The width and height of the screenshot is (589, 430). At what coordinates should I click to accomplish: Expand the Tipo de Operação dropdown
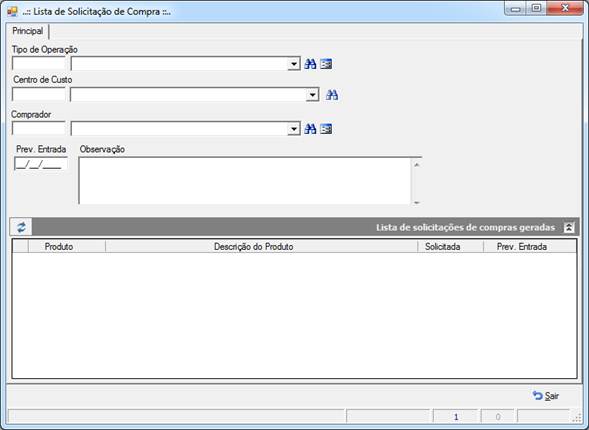click(x=294, y=64)
